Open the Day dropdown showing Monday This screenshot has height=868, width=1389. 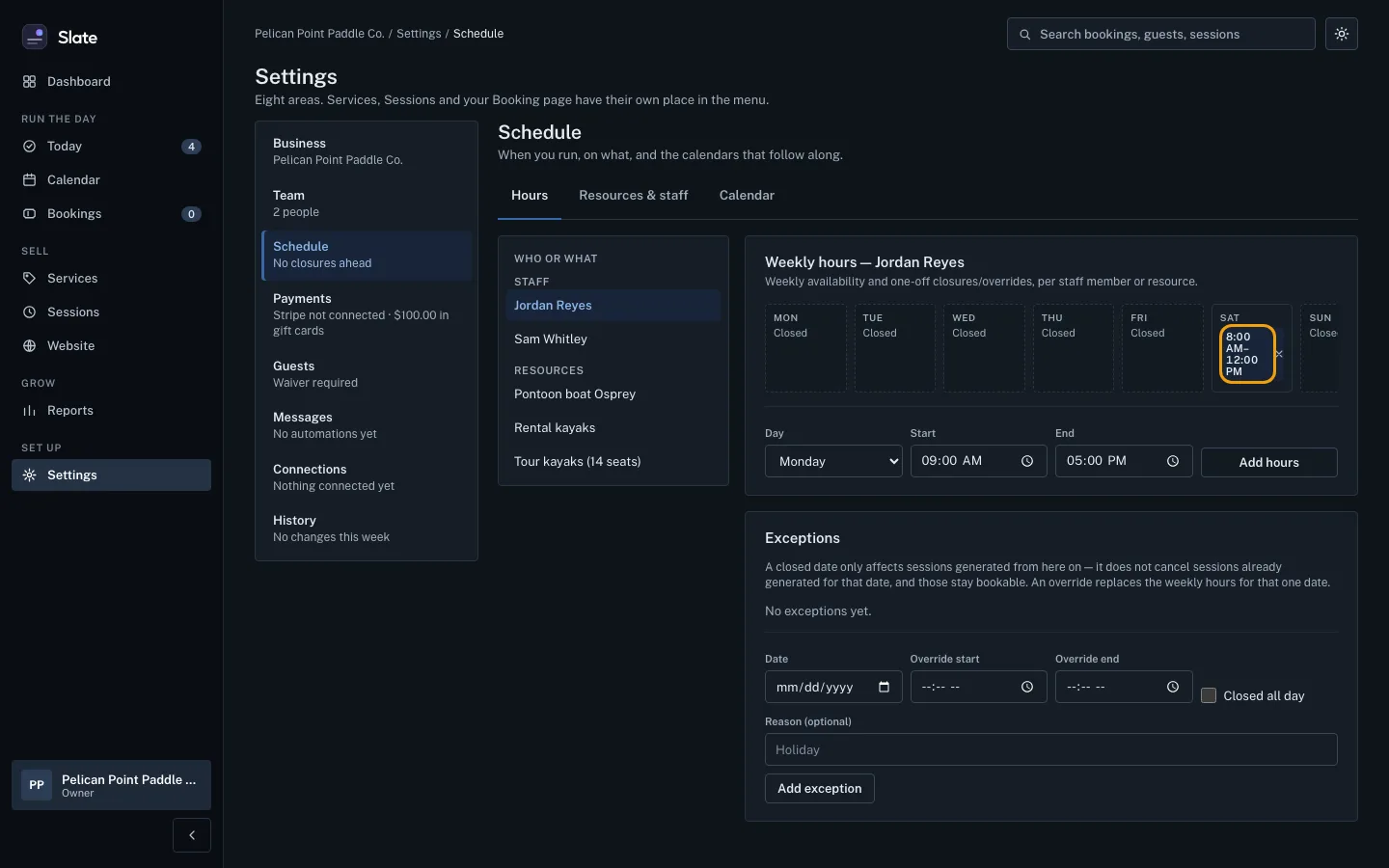tap(833, 461)
